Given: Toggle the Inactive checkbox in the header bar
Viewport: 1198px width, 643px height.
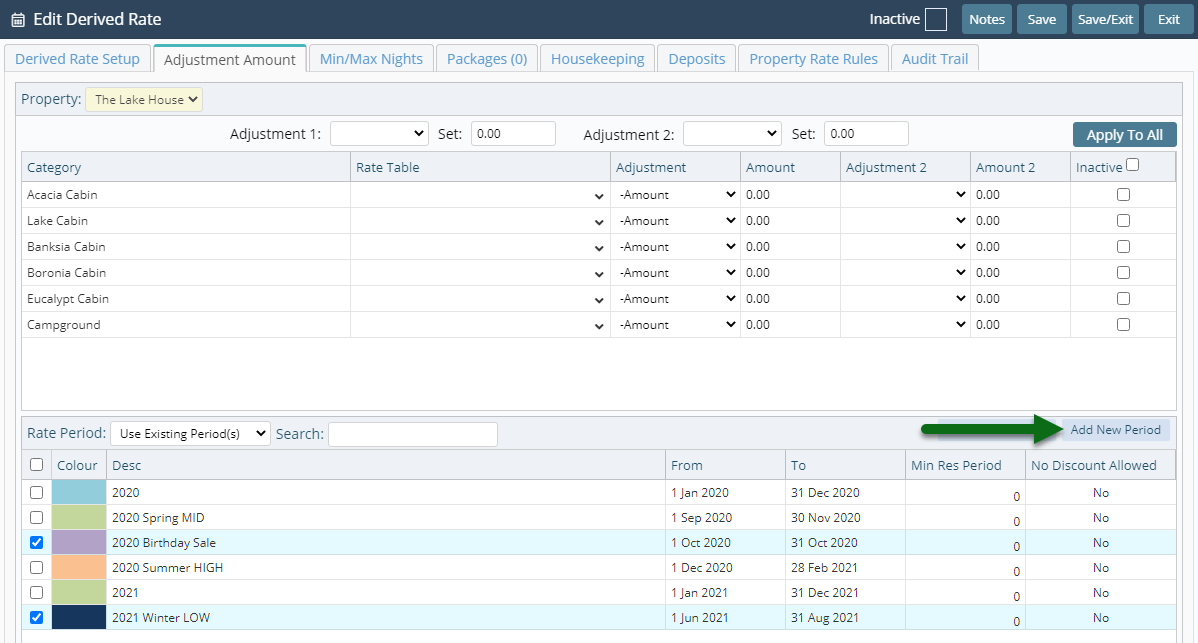Looking at the screenshot, I should click(935, 19).
